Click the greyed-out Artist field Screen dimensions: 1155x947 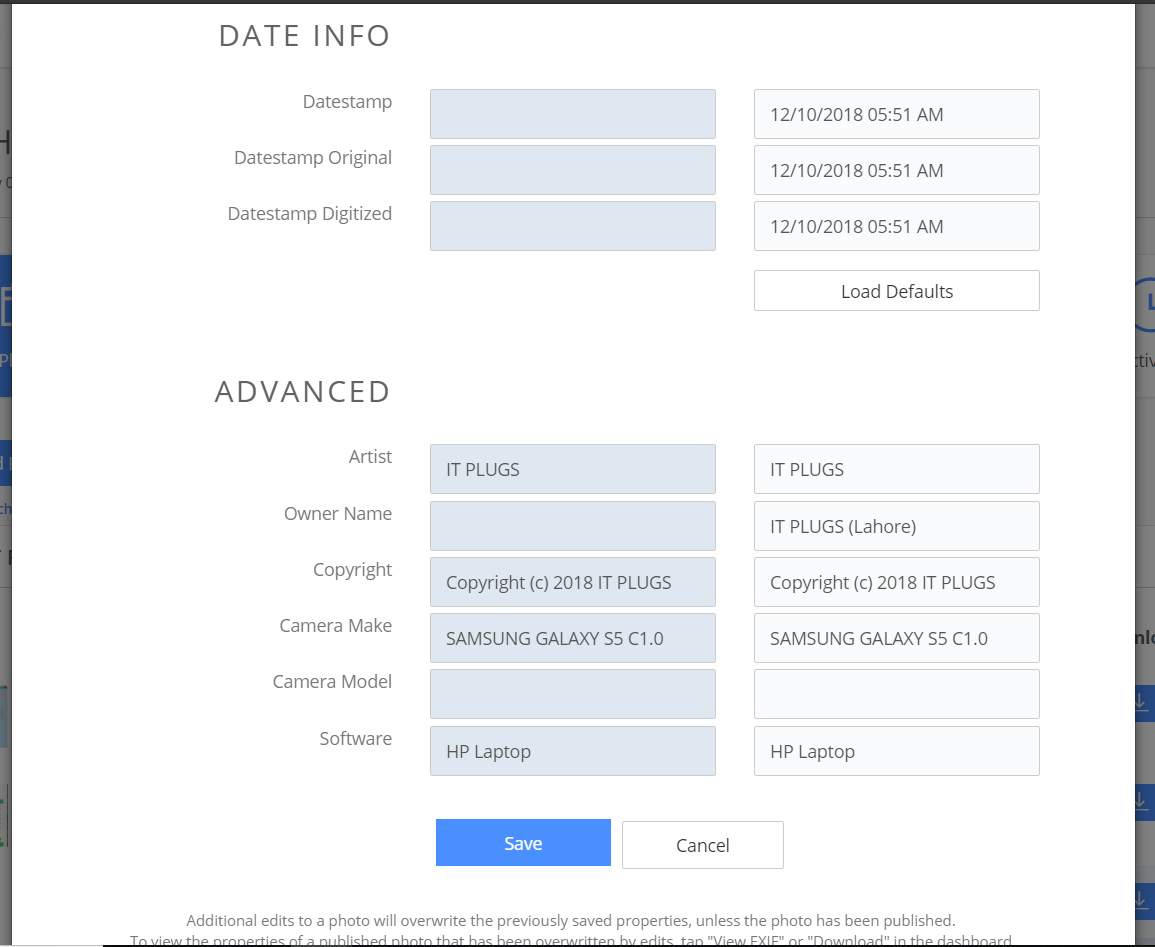pyautogui.click(x=572, y=469)
